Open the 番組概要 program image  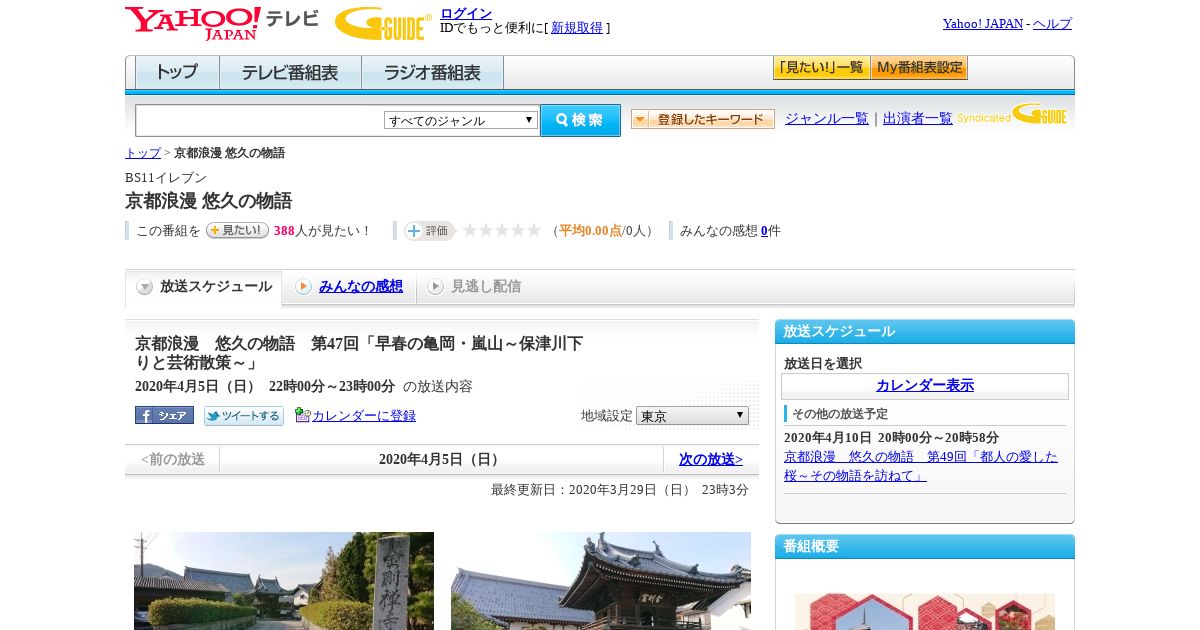click(x=924, y=610)
